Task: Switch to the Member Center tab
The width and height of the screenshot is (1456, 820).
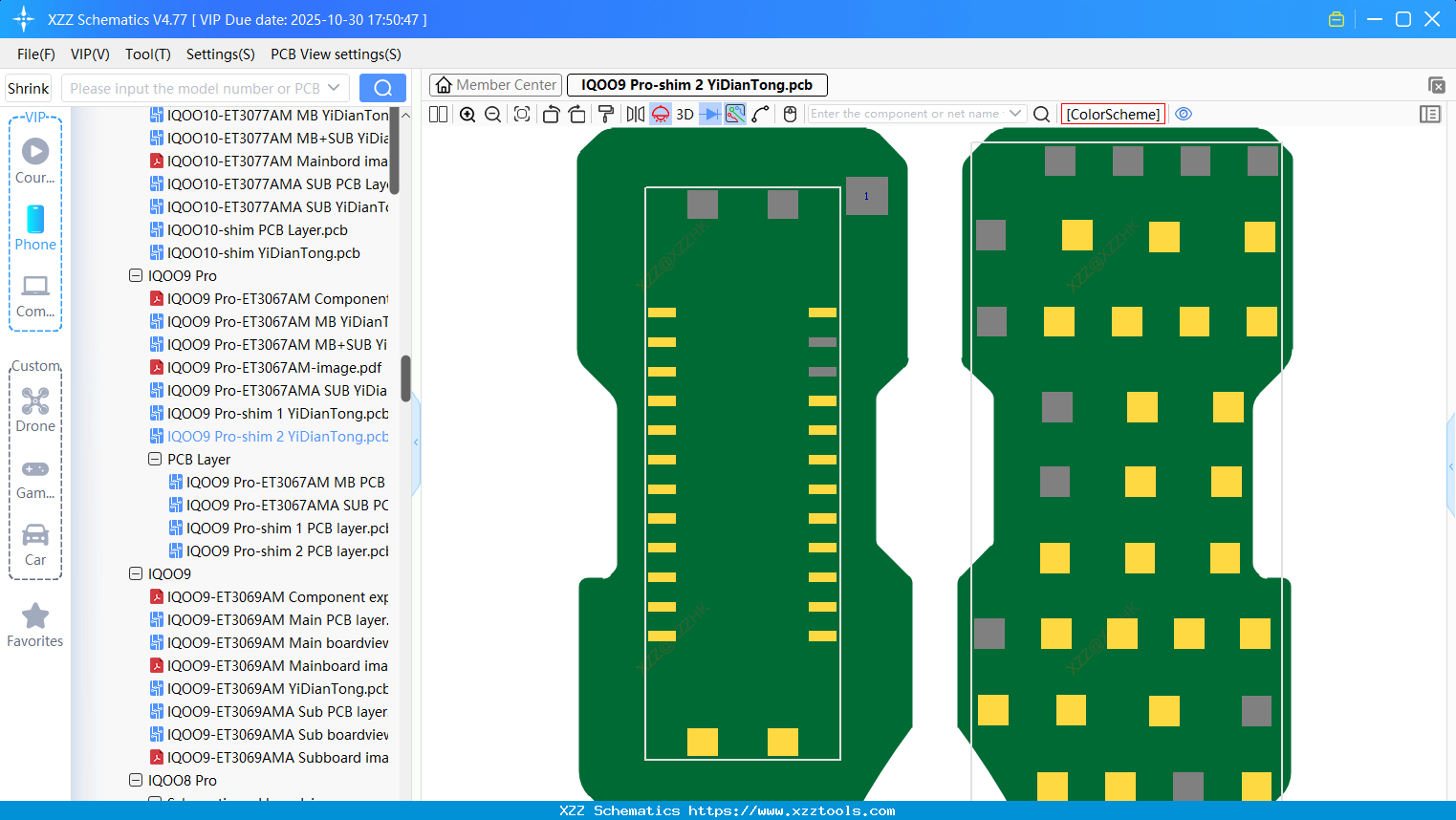Action: [496, 85]
